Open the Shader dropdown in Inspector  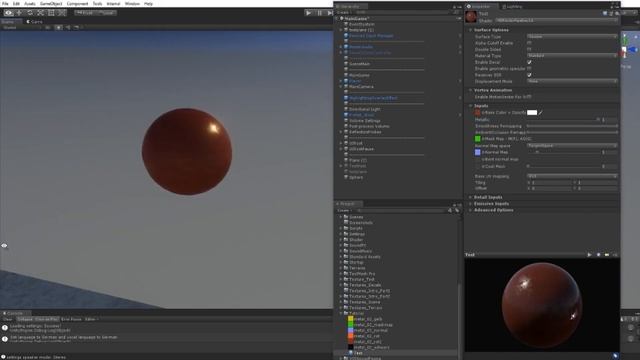pos(556,20)
